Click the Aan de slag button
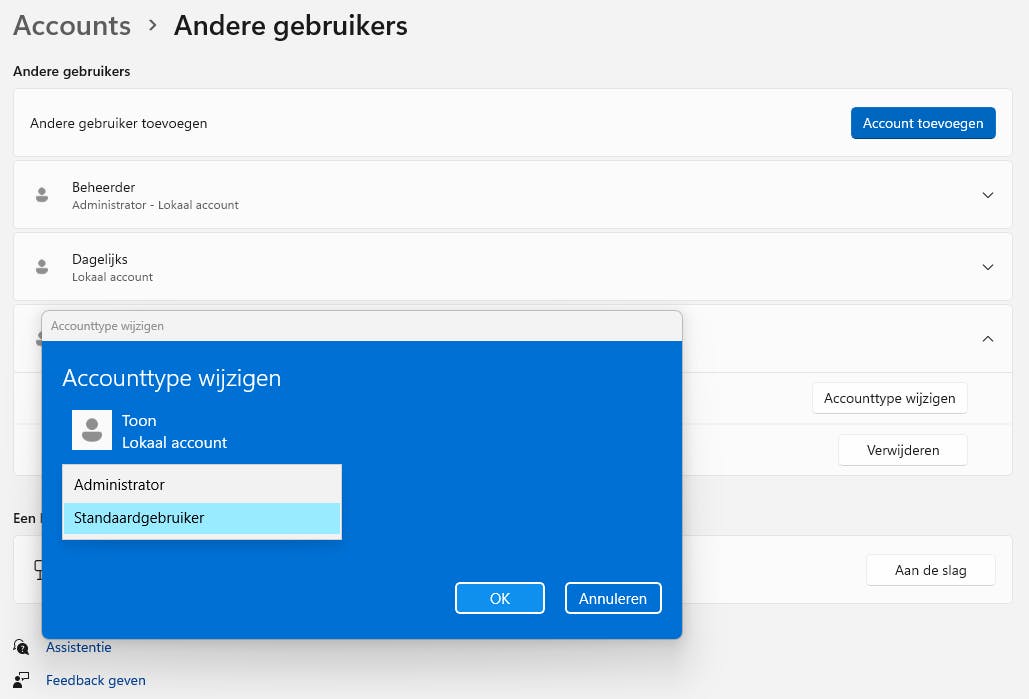Image resolution: width=1029 pixels, height=699 pixels. coord(930,570)
